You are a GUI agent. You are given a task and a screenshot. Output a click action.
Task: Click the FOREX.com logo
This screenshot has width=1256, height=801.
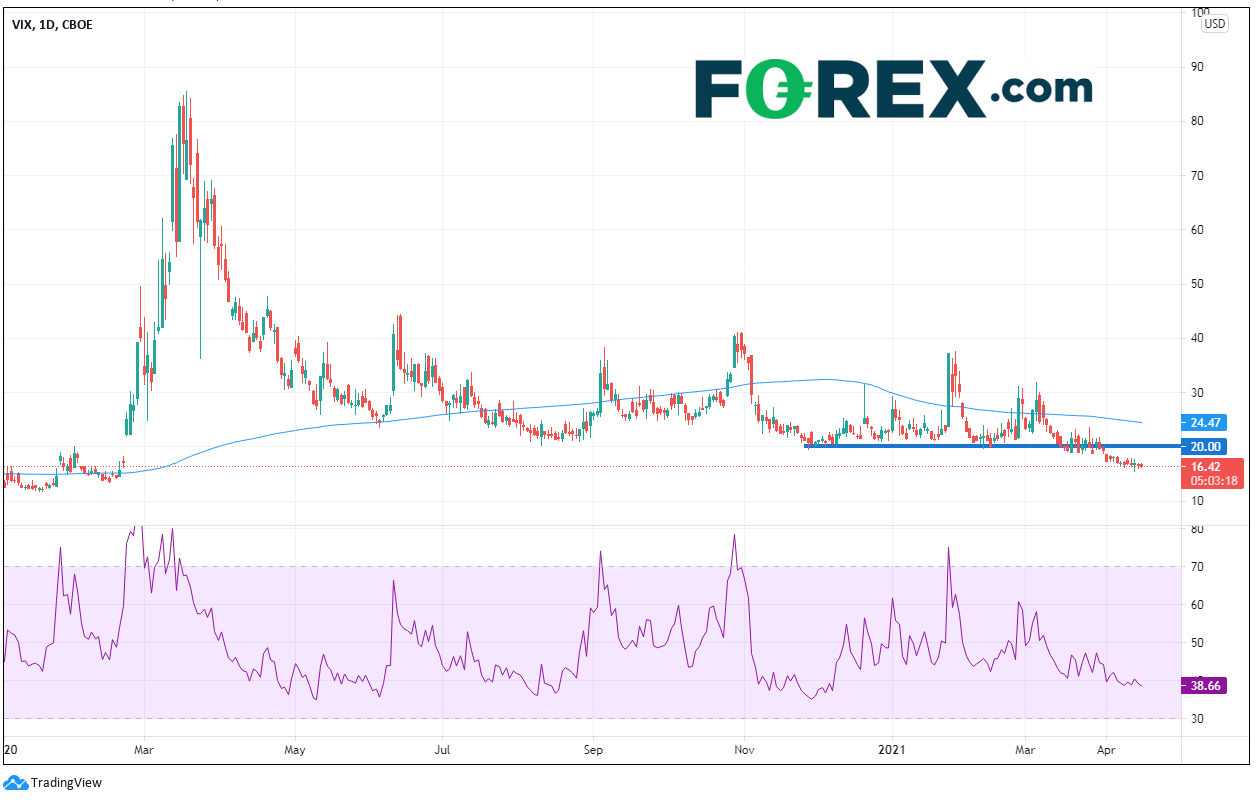(x=893, y=88)
